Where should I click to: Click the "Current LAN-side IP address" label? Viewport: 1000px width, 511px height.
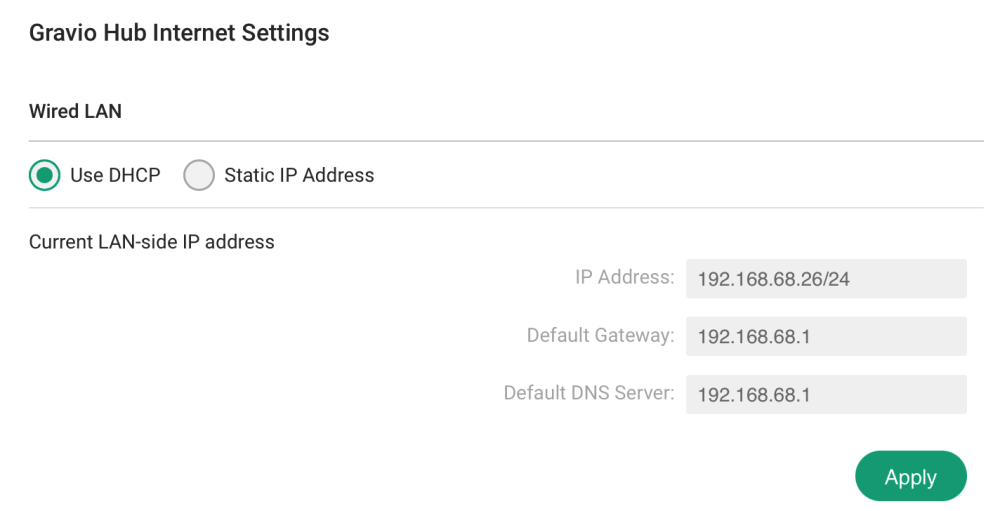click(x=151, y=241)
